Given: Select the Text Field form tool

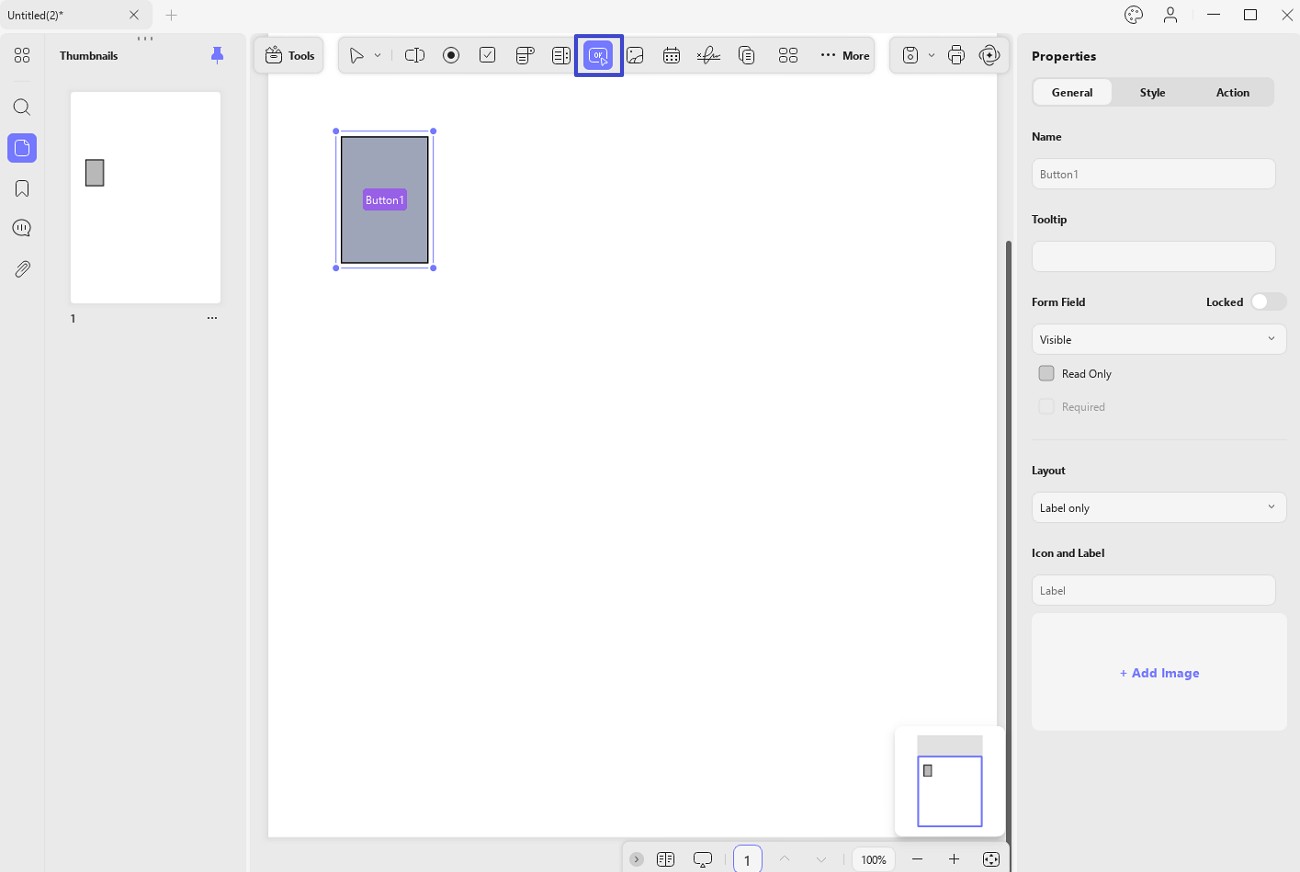Looking at the screenshot, I should click(x=414, y=56).
